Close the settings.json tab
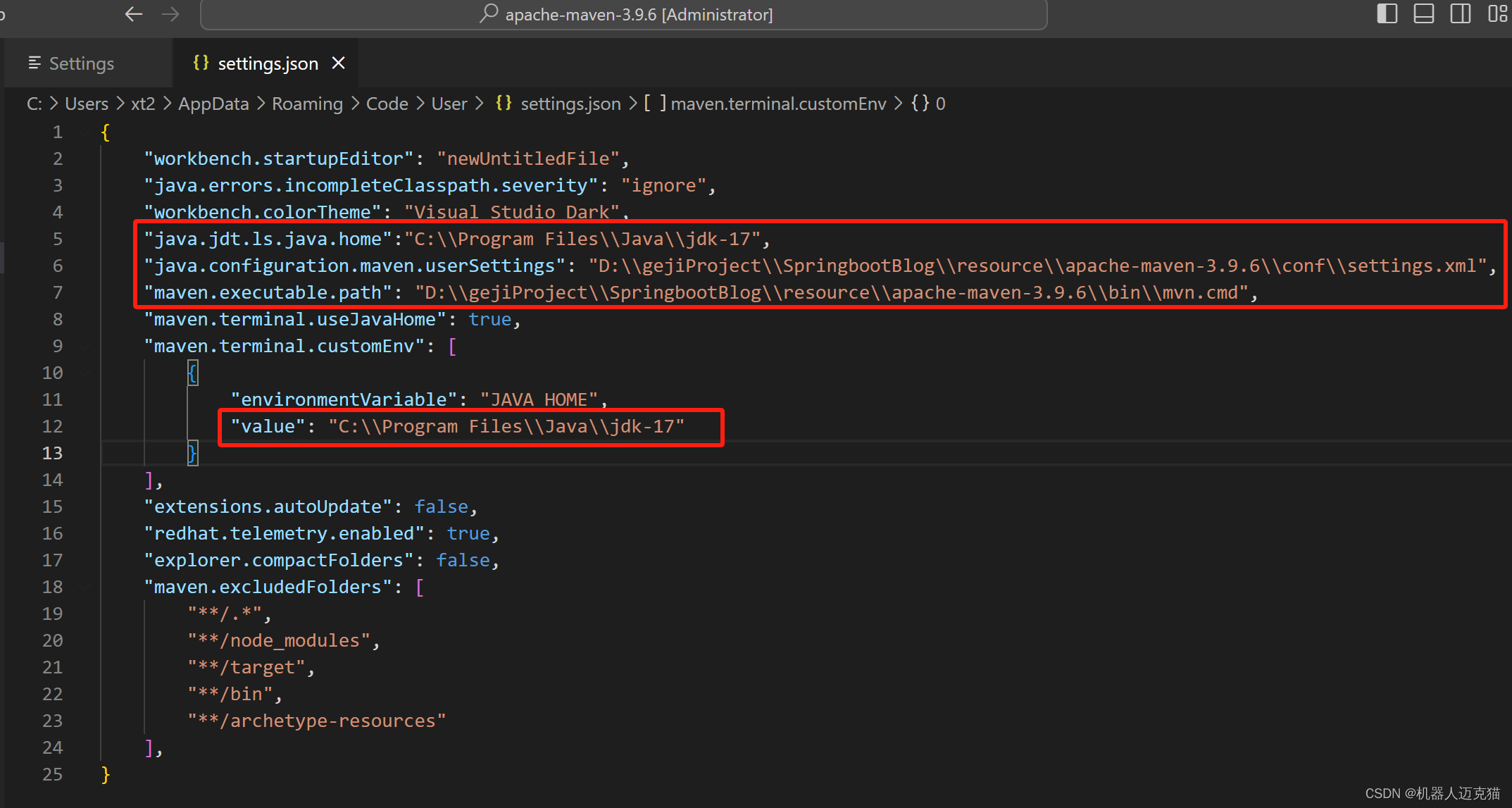Viewport: 1512px width, 808px height. tap(339, 63)
